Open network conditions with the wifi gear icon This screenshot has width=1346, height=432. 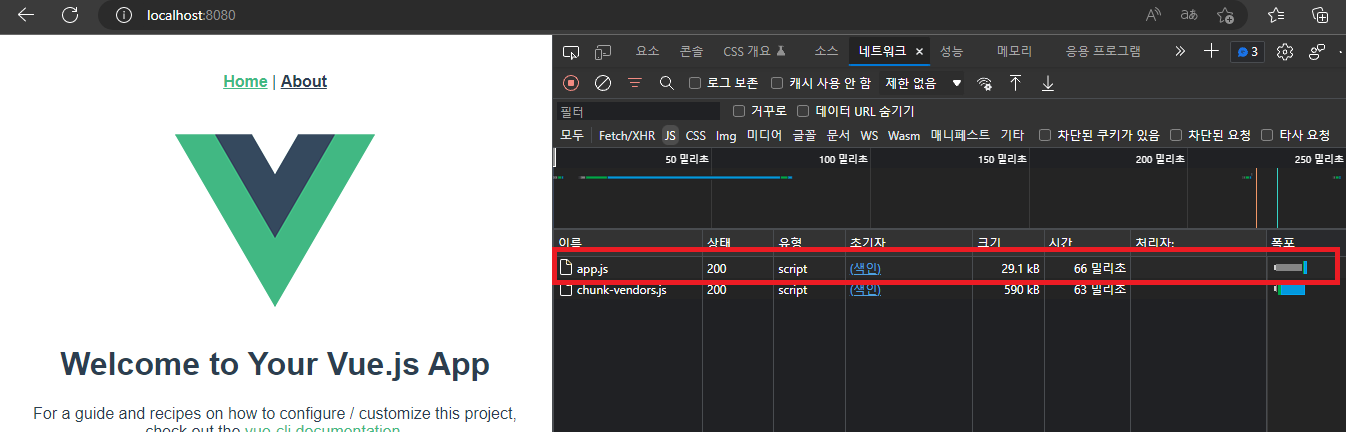click(x=985, y=84)
